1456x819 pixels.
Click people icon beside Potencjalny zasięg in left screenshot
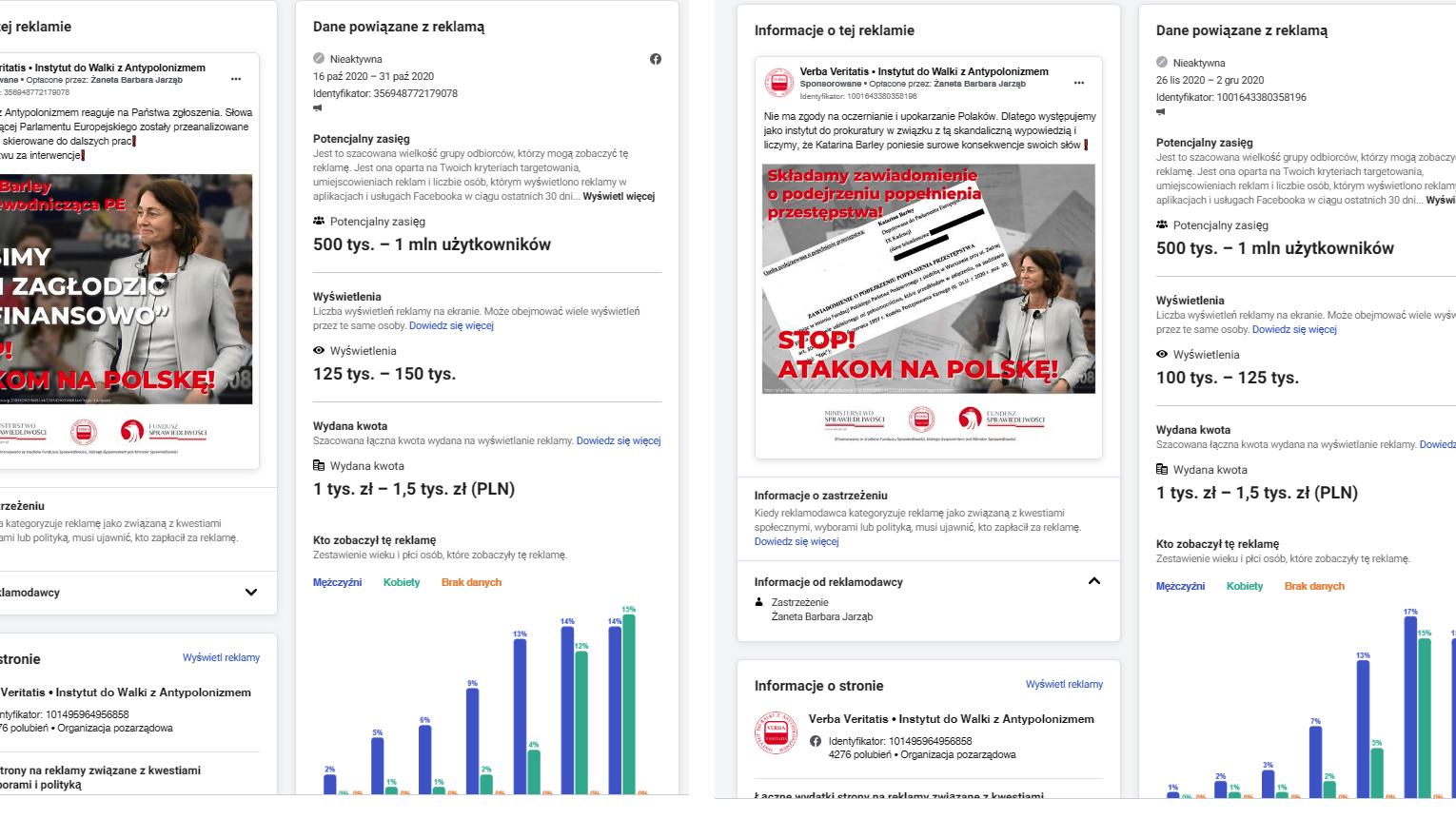[x=319, y=221]
